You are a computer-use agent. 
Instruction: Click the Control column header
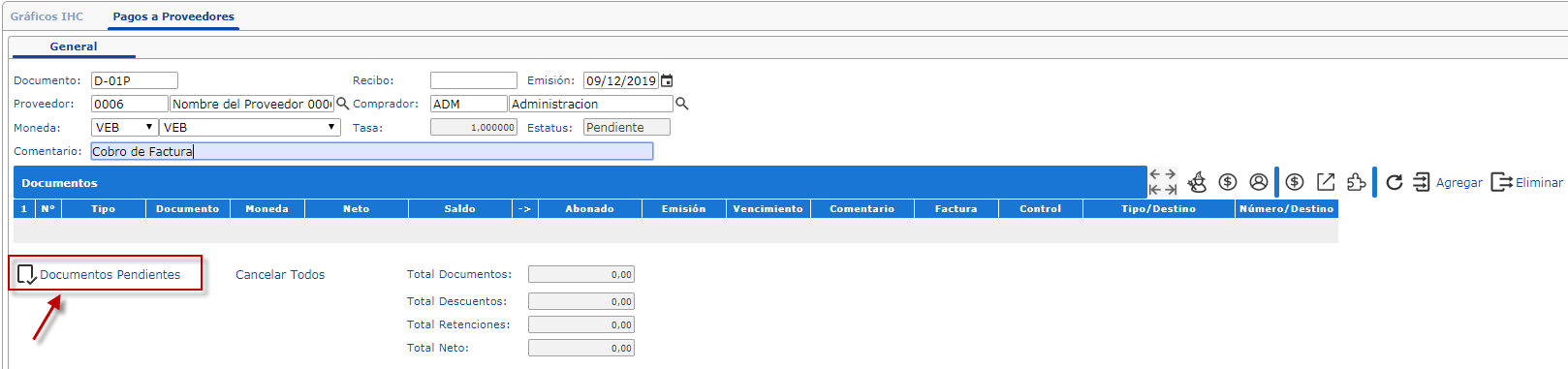point(1041,208)
